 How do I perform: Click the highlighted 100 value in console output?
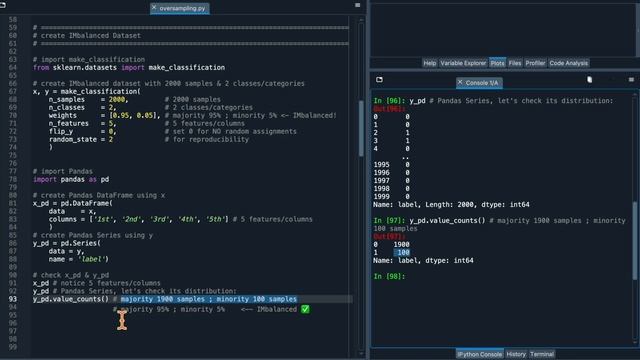pyautogui.click(x=403, y=253)
